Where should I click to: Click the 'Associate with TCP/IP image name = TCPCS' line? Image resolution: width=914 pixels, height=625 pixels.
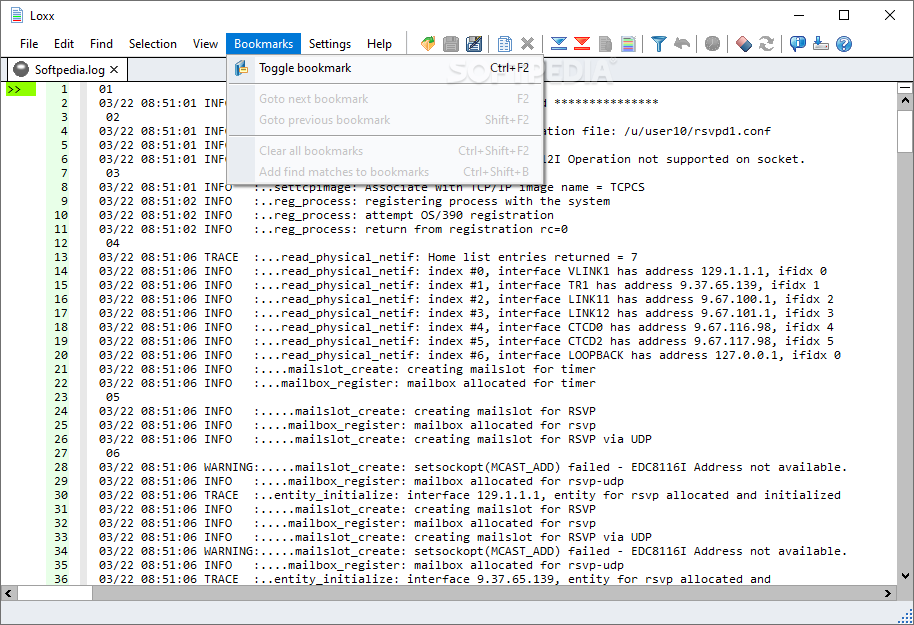tap(371, 187)
